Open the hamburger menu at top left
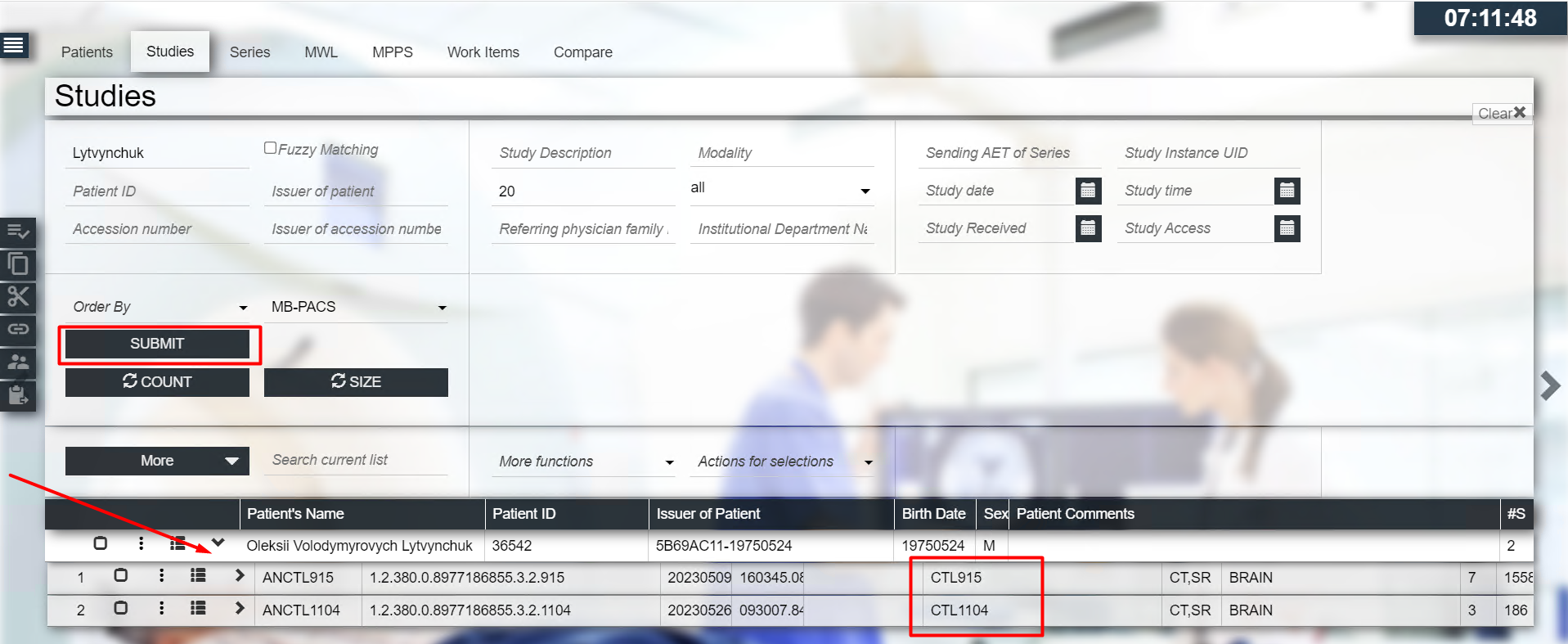Viewport: 1568px width, 644px height. tap(14, 45)
